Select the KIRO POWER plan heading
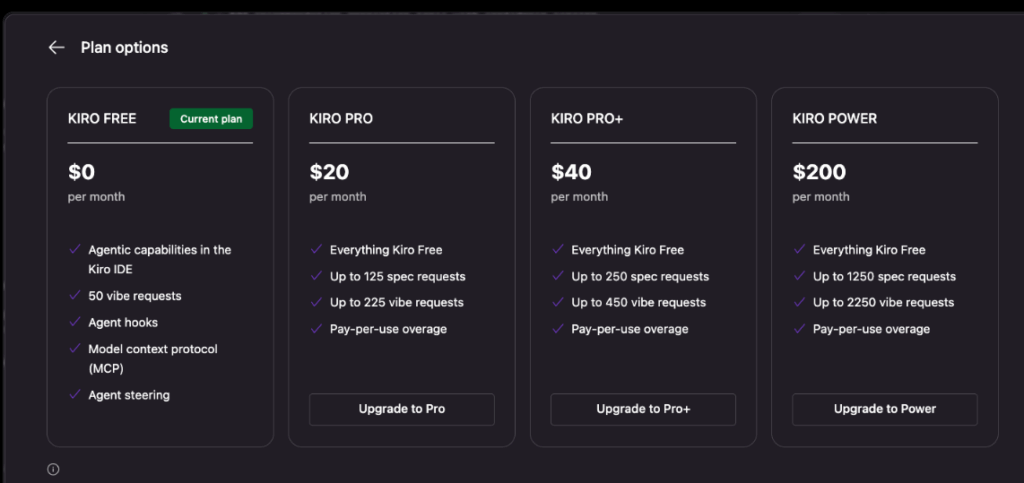Screen dimensions: 1024x483 point(835,119)
